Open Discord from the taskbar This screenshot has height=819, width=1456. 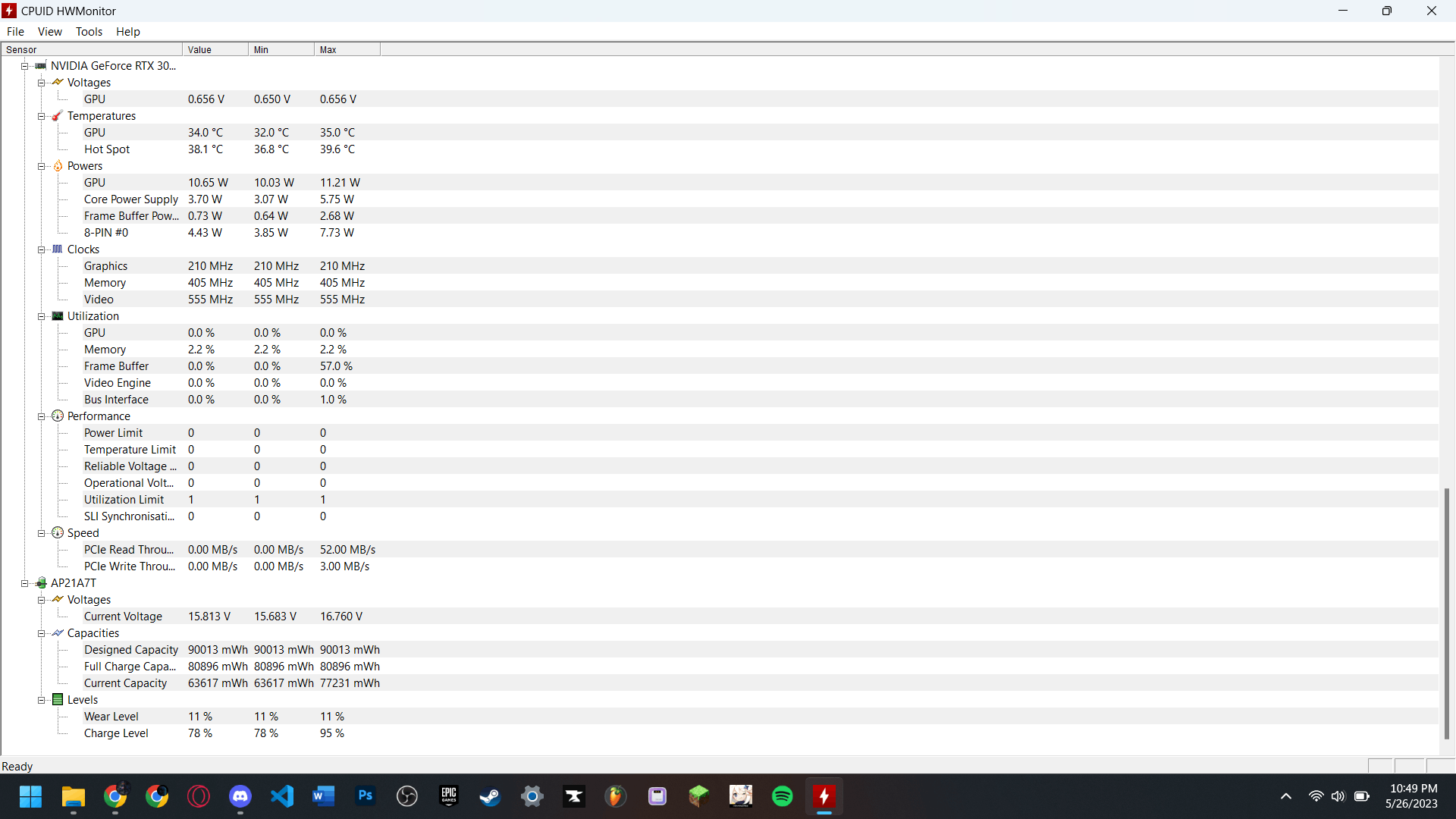240,796
